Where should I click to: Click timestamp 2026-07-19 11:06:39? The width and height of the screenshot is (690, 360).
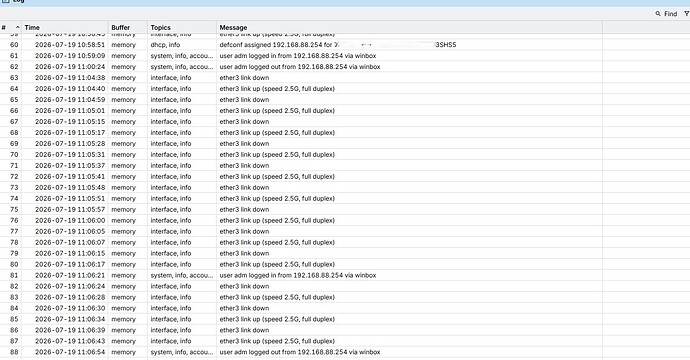[70, 330]
